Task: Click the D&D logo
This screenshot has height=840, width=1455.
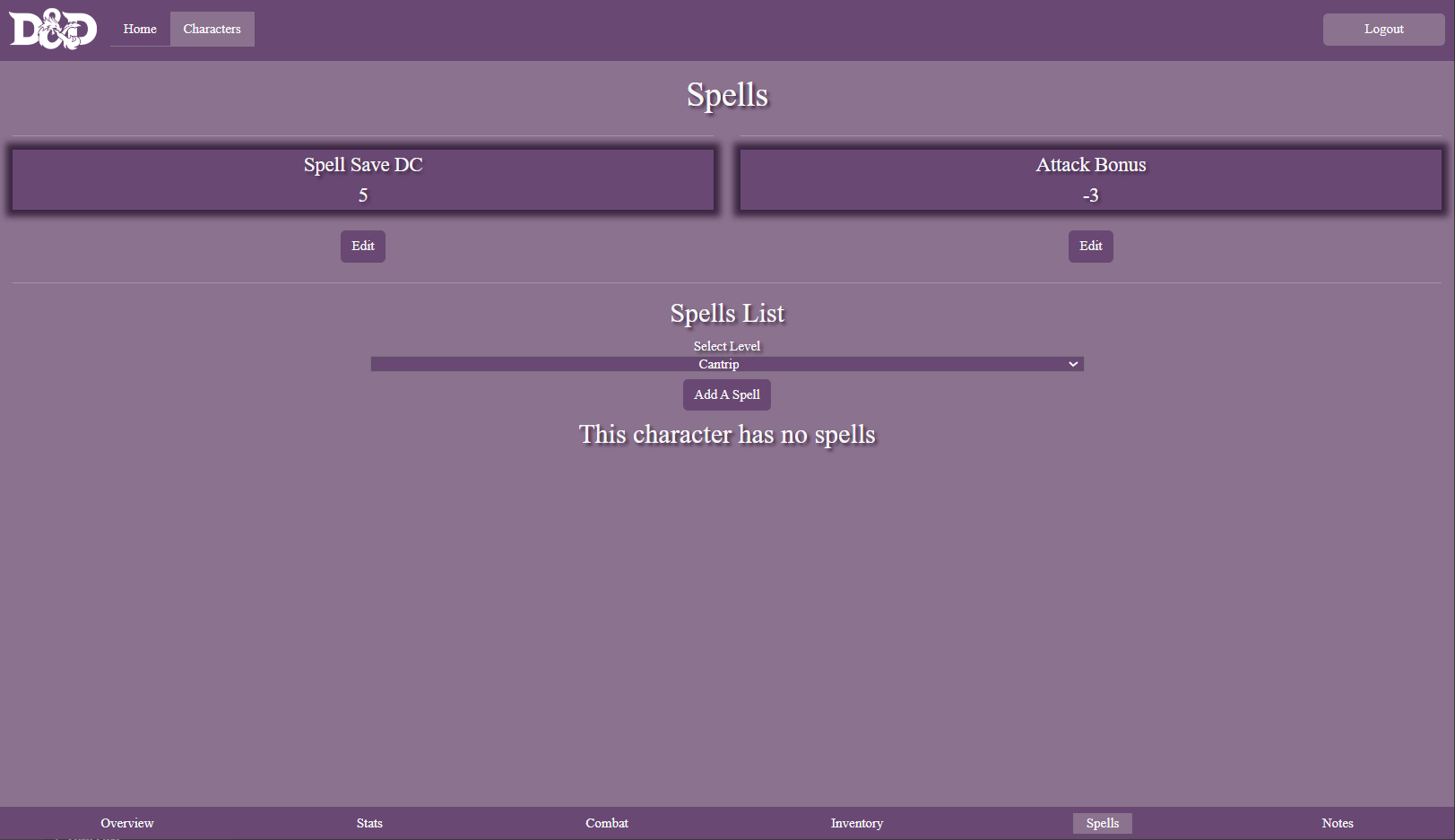Action: [53, 29]
